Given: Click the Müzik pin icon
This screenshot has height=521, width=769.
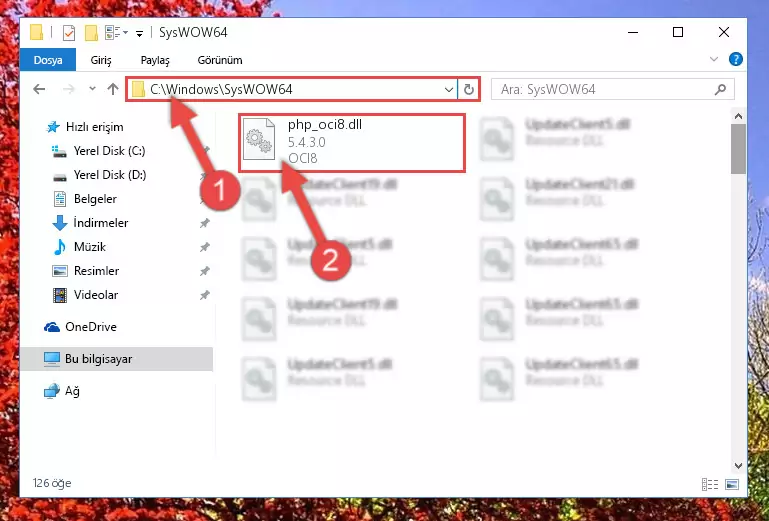Looking at the screenshot, I should click(x=205, y=247).
